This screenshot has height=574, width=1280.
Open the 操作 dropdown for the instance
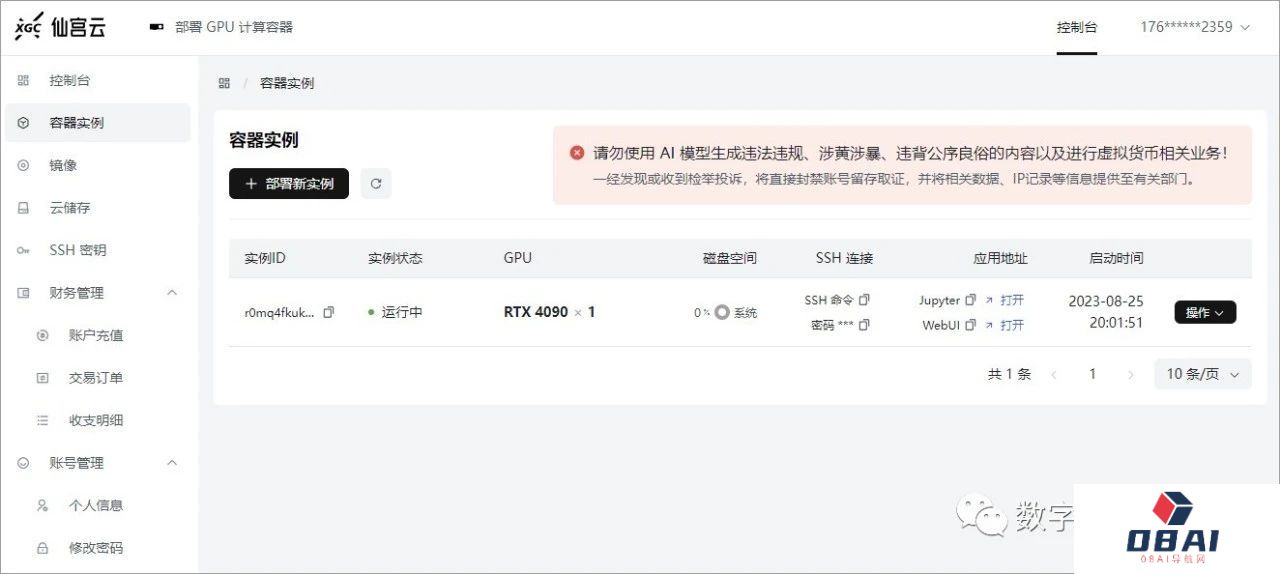point(1205,313)
